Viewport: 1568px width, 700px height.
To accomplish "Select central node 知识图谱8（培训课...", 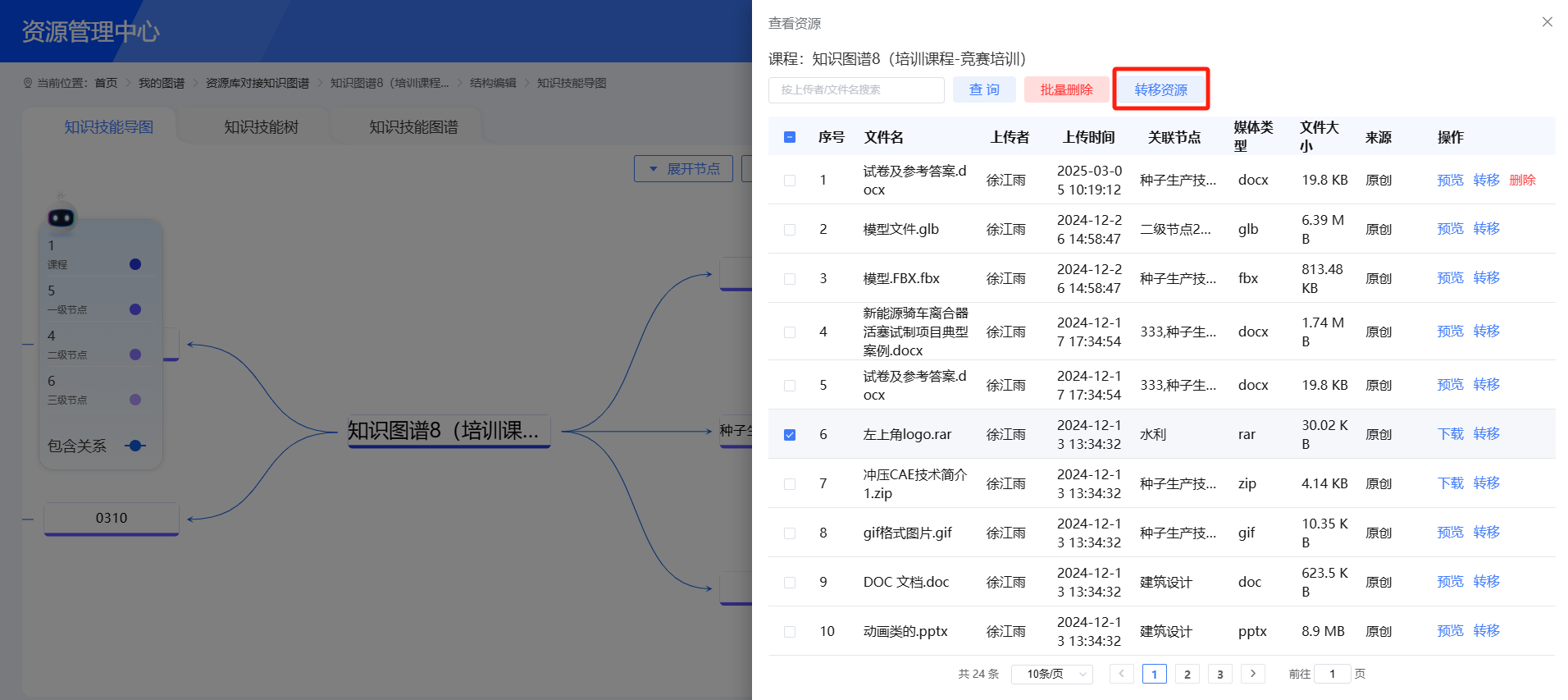I will click(449, 431).
